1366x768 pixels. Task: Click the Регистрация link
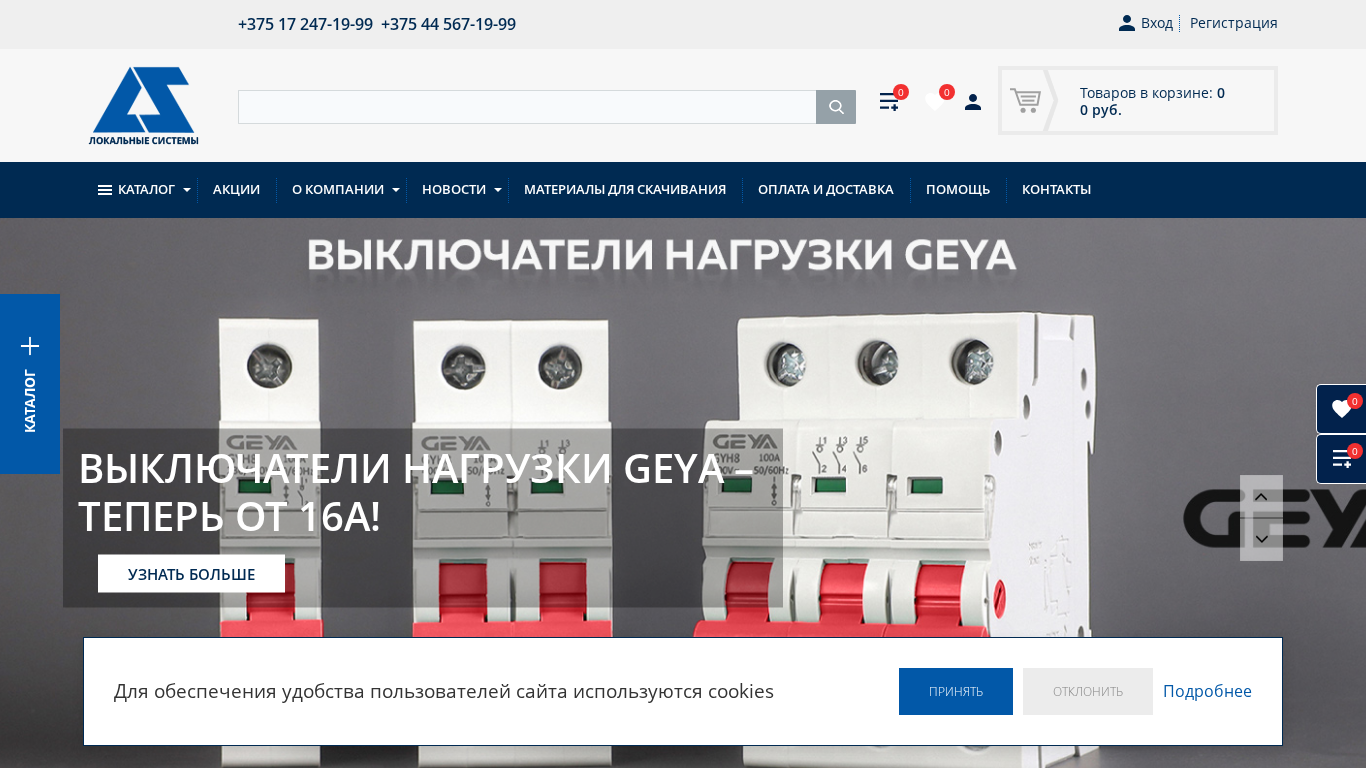(x=1234, y=23)
